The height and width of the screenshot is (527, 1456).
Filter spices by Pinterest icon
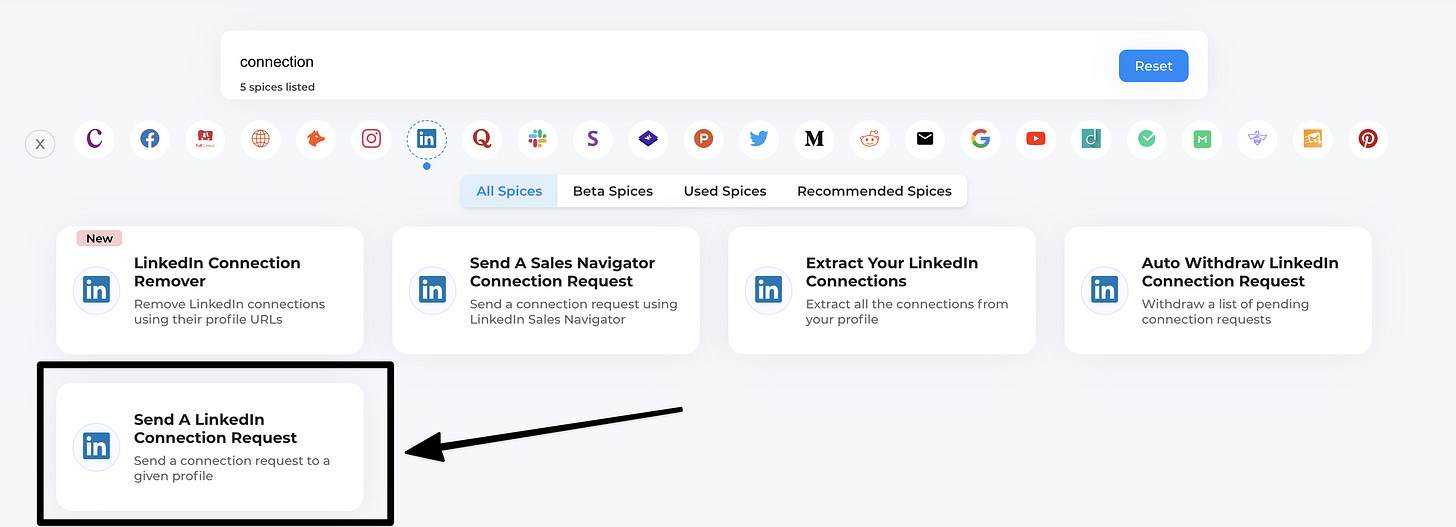click(1368, 139)
